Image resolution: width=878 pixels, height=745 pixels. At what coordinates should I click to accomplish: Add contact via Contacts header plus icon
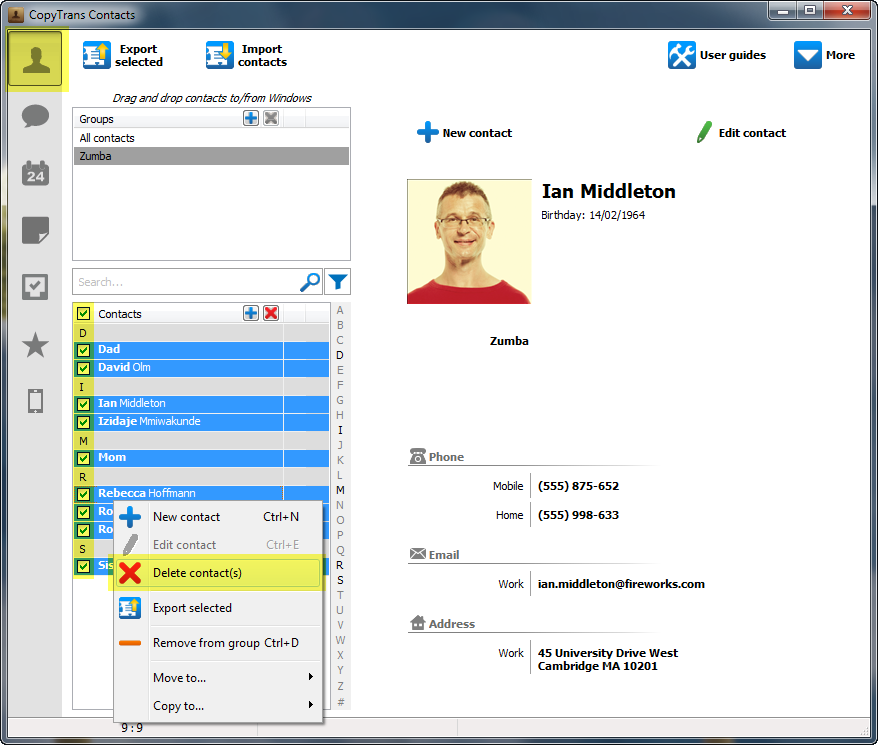tap(251, 313)
